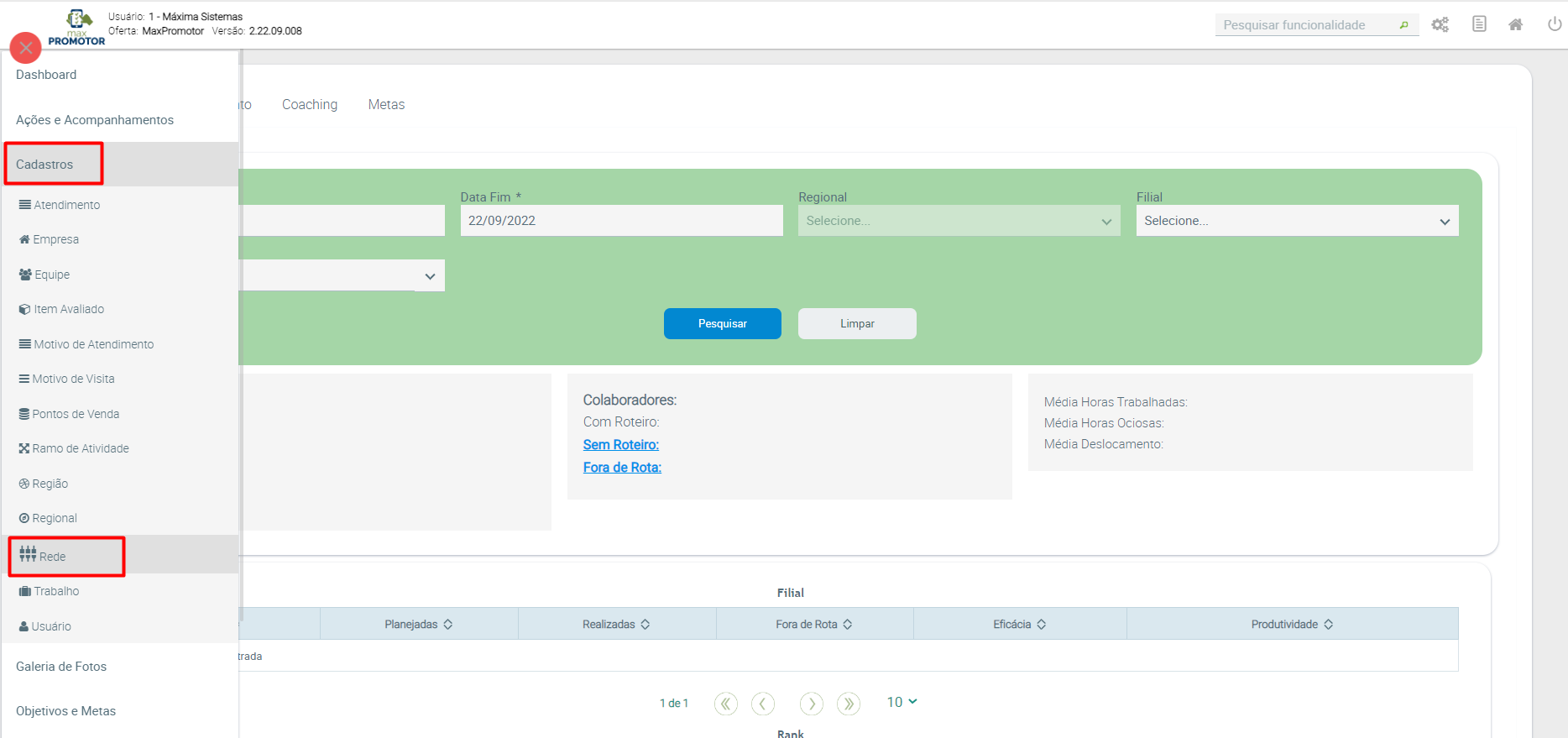Go to home via house icon
Screen dimensions: 1568x738
1515,24
